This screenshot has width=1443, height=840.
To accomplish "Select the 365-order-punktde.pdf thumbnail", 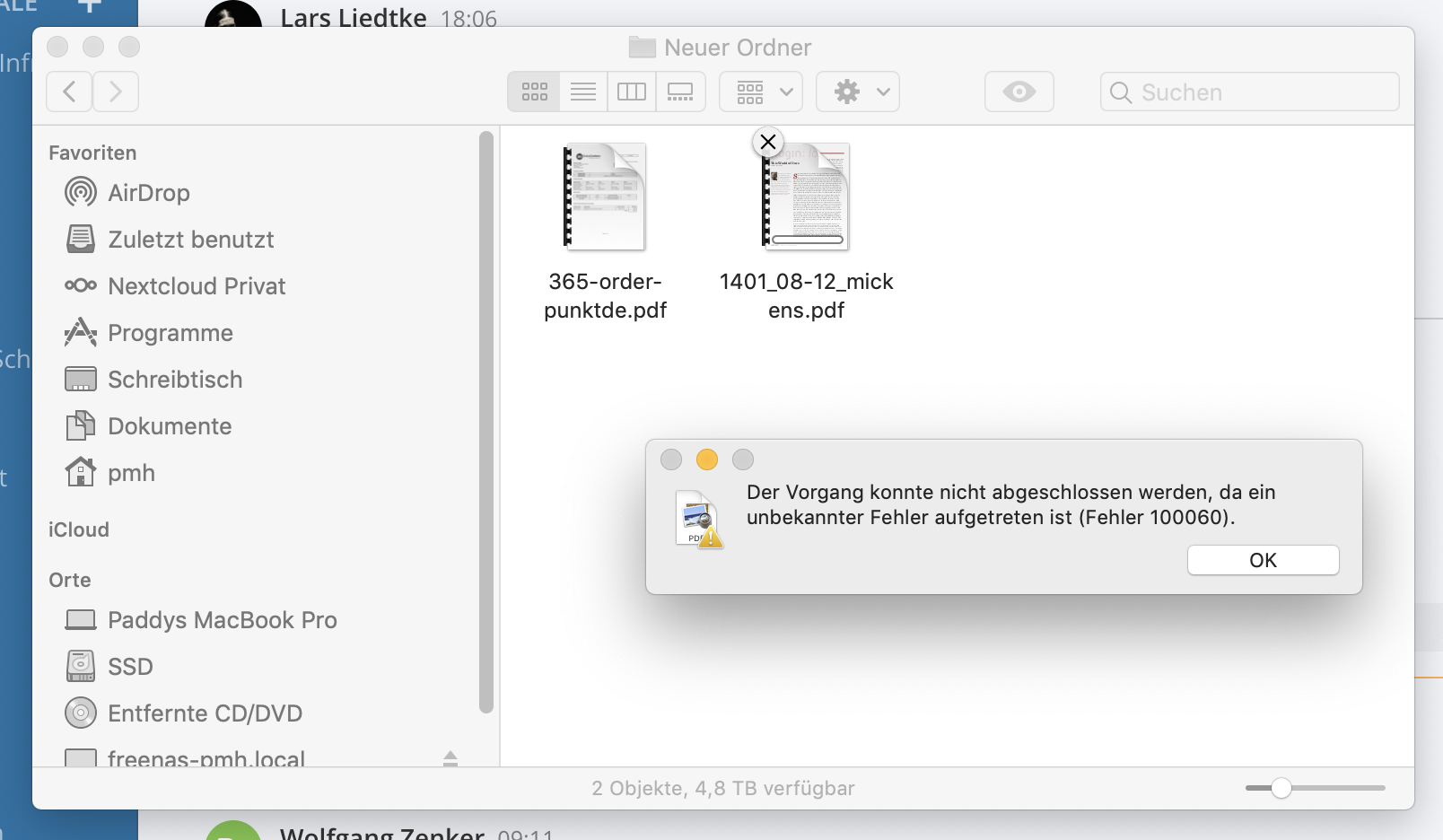I will [605, 197].
